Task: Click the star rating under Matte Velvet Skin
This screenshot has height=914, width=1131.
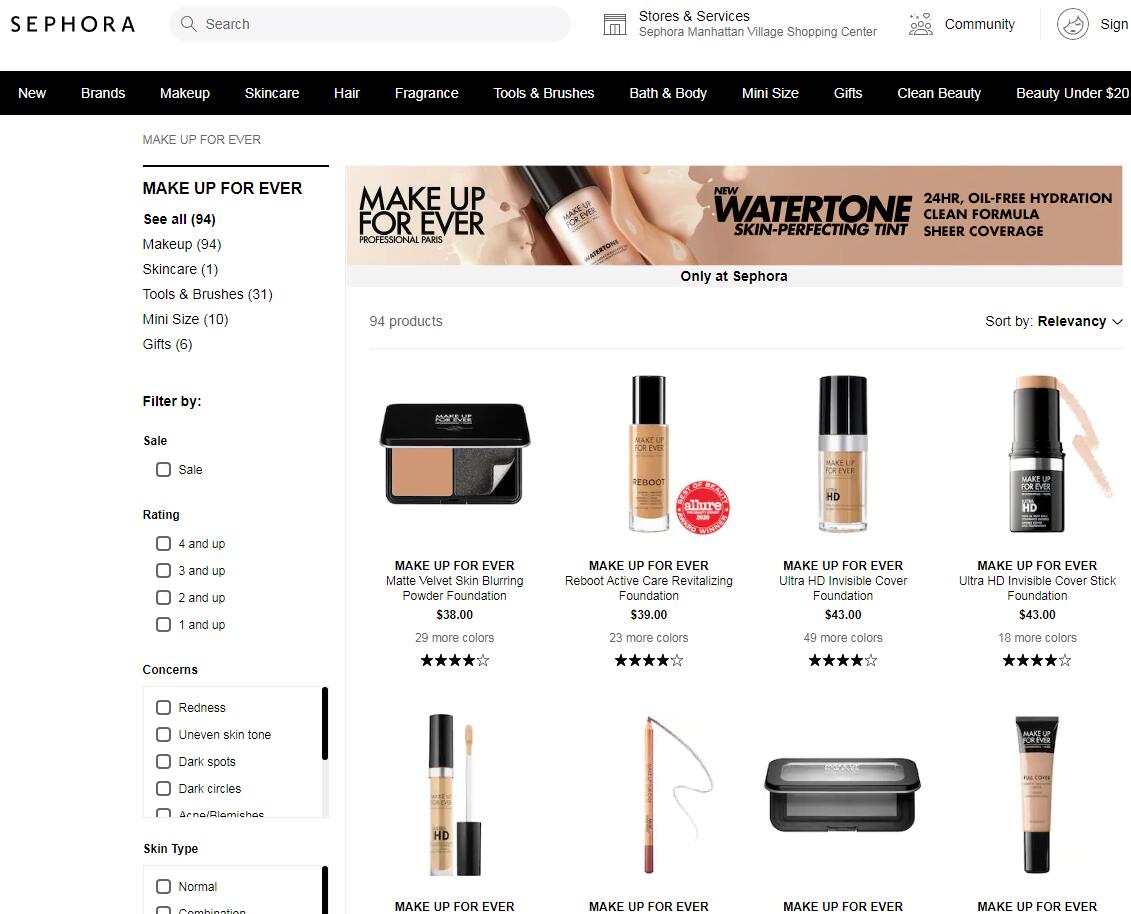Action: (x=454, y=660)
